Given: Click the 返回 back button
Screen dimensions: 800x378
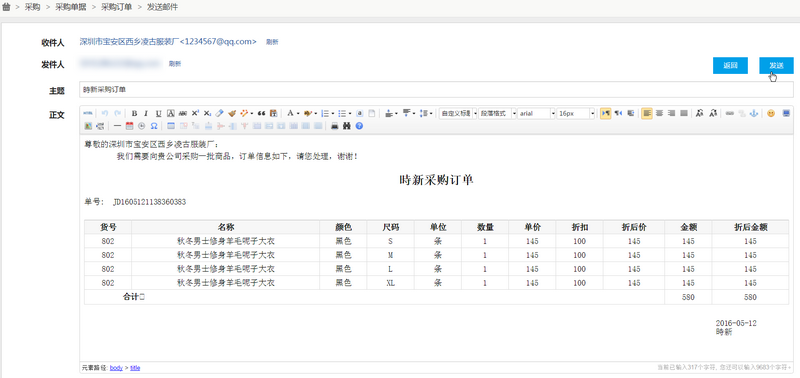Looking at the screenshot, I should pyautogui.click(x=730, y=65).
